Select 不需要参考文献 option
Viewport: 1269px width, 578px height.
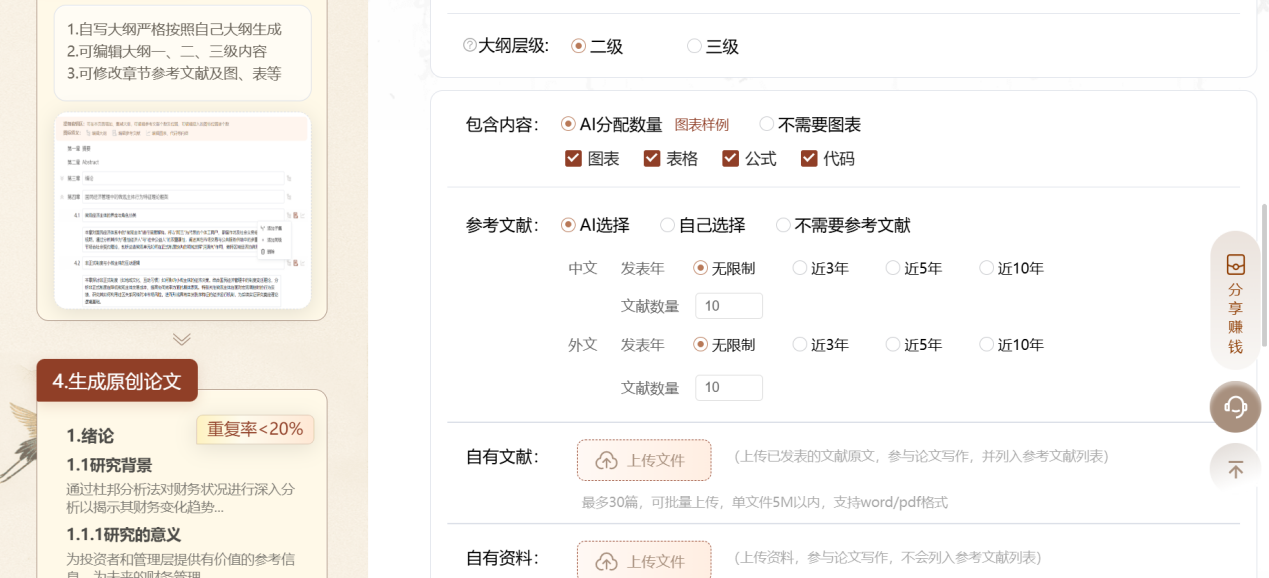click(x=783, y=225)
